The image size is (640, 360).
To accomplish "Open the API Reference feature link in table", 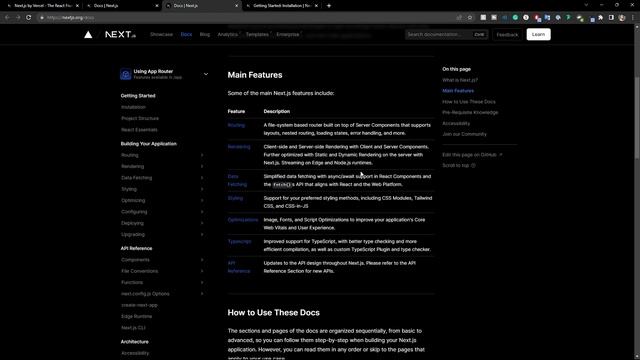I will 239,267.
